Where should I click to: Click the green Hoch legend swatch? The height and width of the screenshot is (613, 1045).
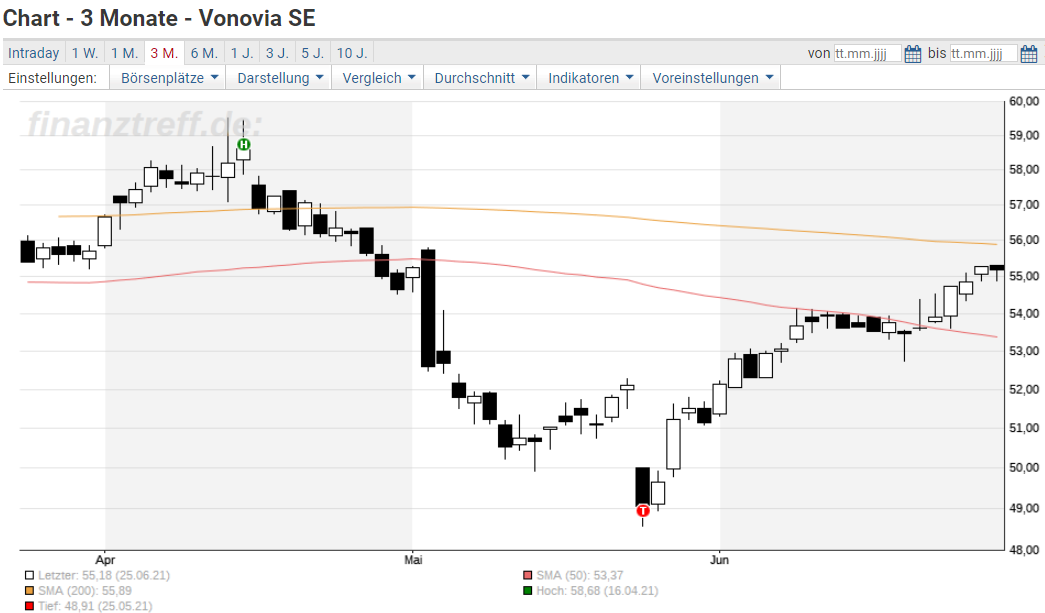528,590
